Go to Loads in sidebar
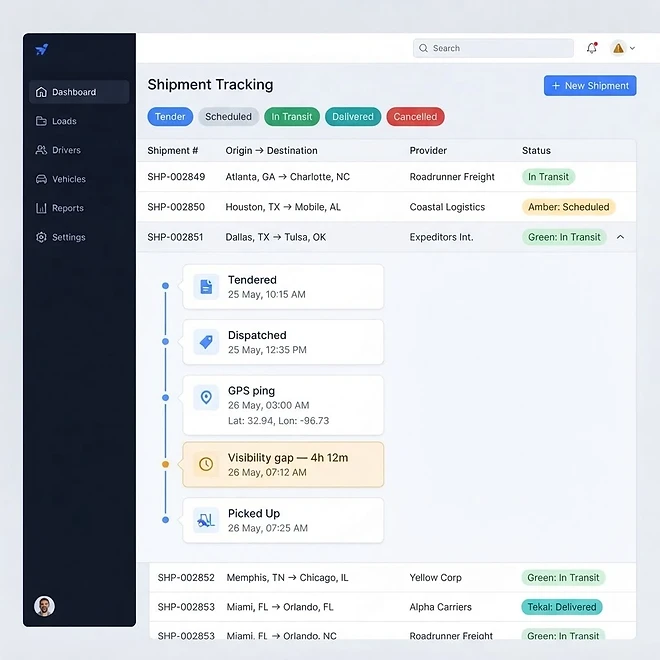660x660 pixels. point(64,121)
